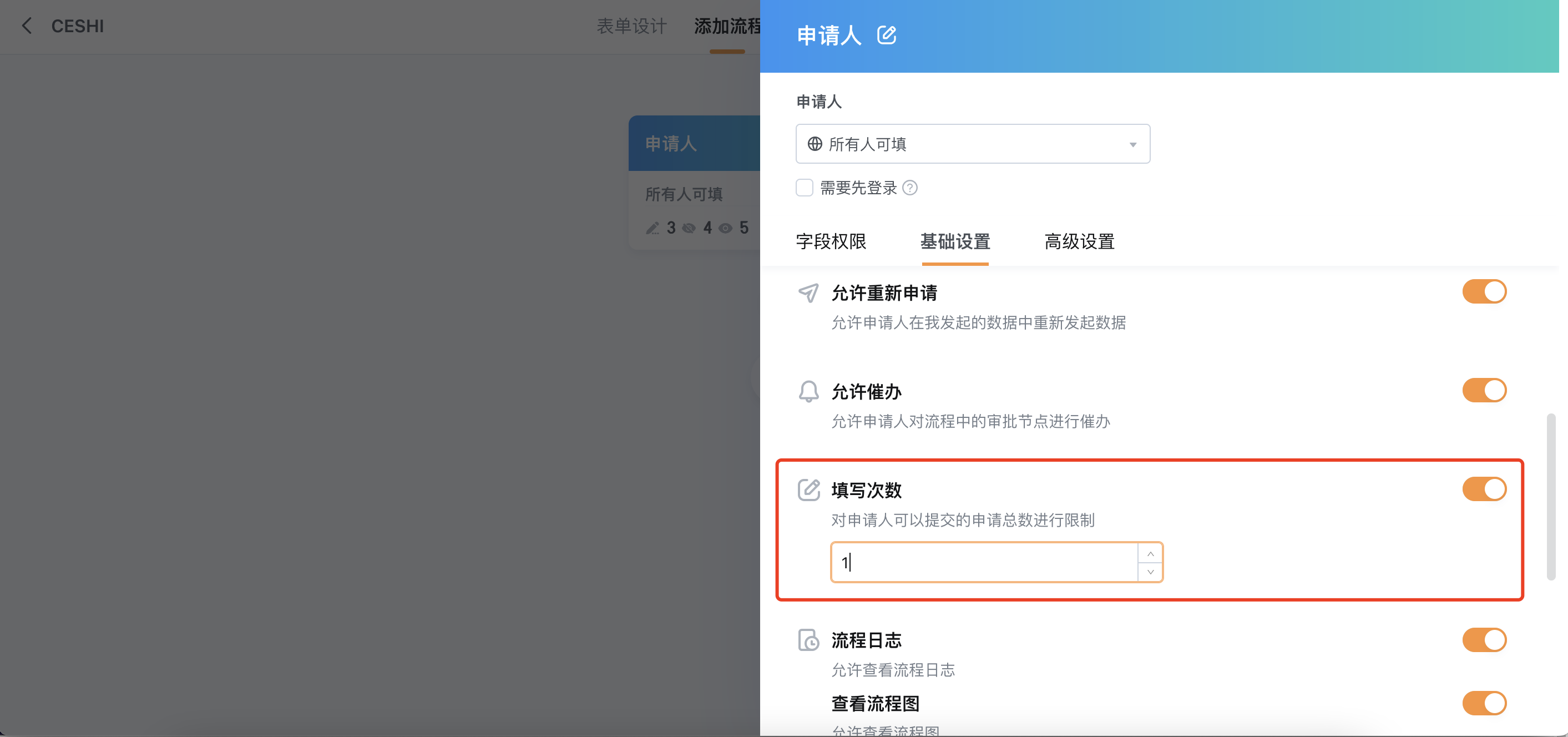The image size is (1568, 737).
Task: Select the 添加流程 tab
Action: [x=727, y=26]
